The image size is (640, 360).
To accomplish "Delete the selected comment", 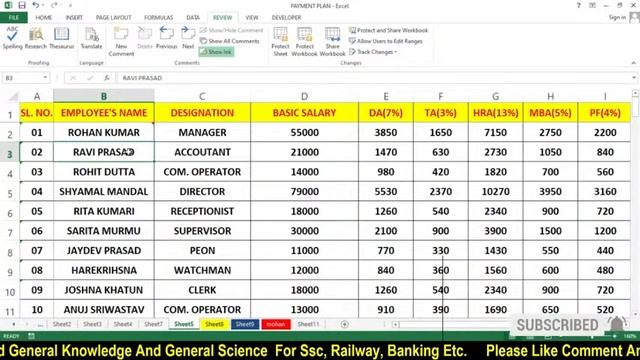I will 145,38.
